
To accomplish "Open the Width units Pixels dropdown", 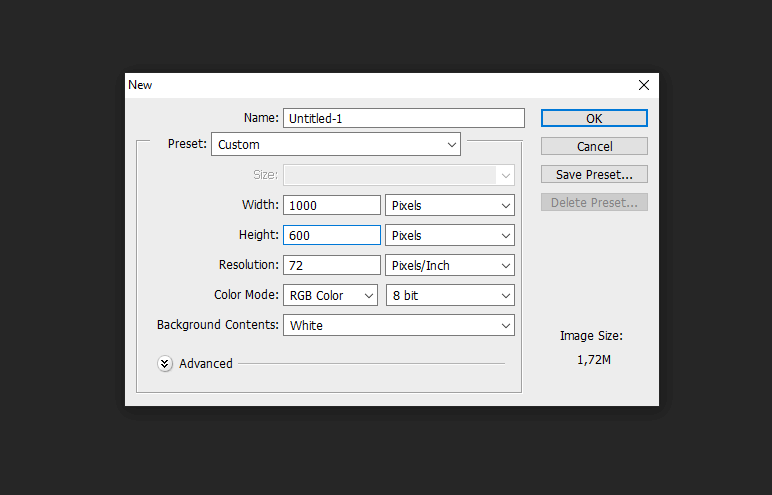I will 450,205.
